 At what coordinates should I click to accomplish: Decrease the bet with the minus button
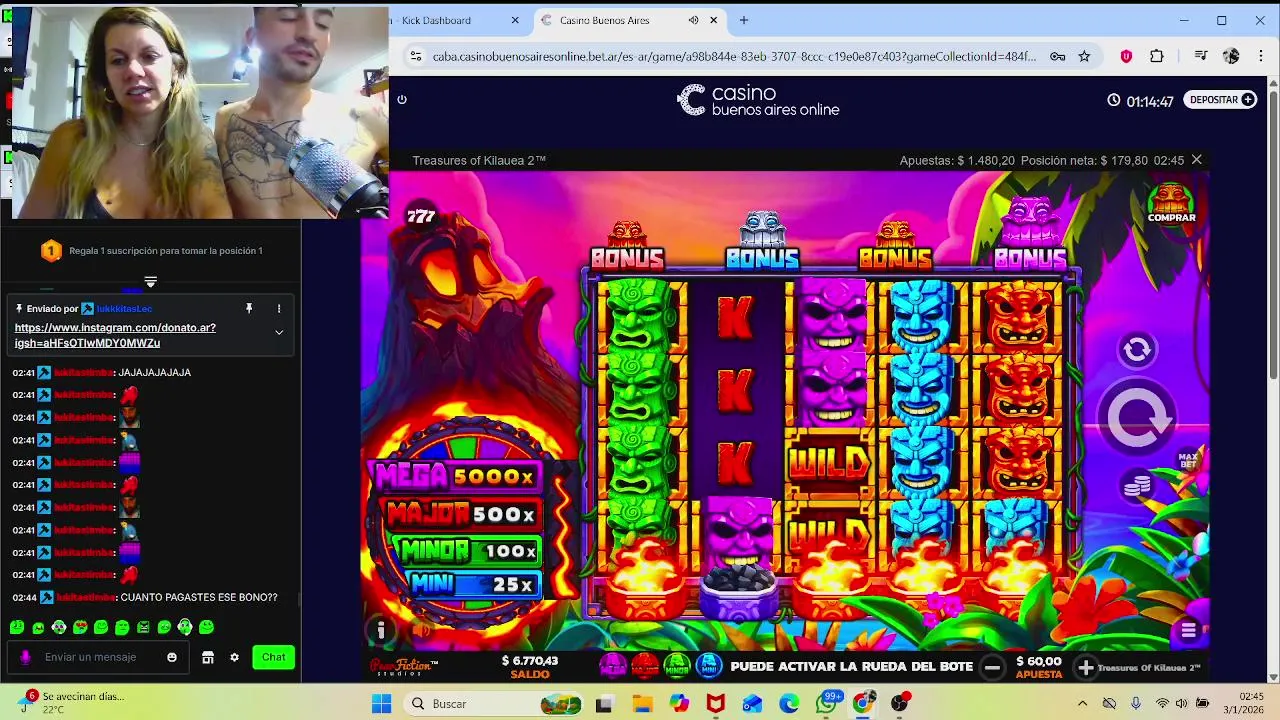[x=992, y=667]
